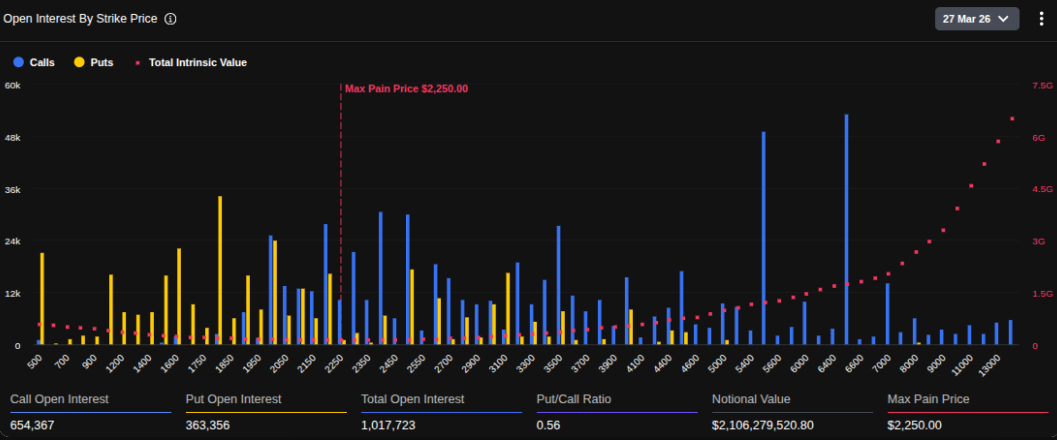This screenshot has height=440, width=1057.
Task: Toggle the Calls series in the legend
Action: pos(41,62)
